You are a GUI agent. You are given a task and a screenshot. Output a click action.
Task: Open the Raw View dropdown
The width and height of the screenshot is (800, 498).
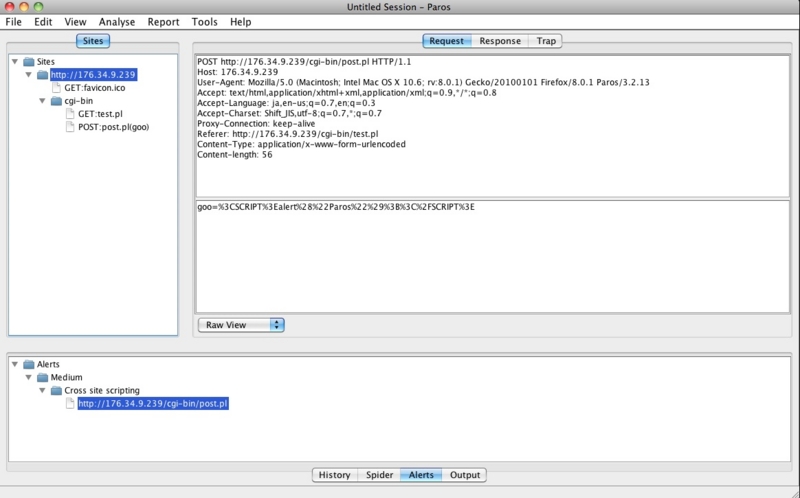pos(241,325)
